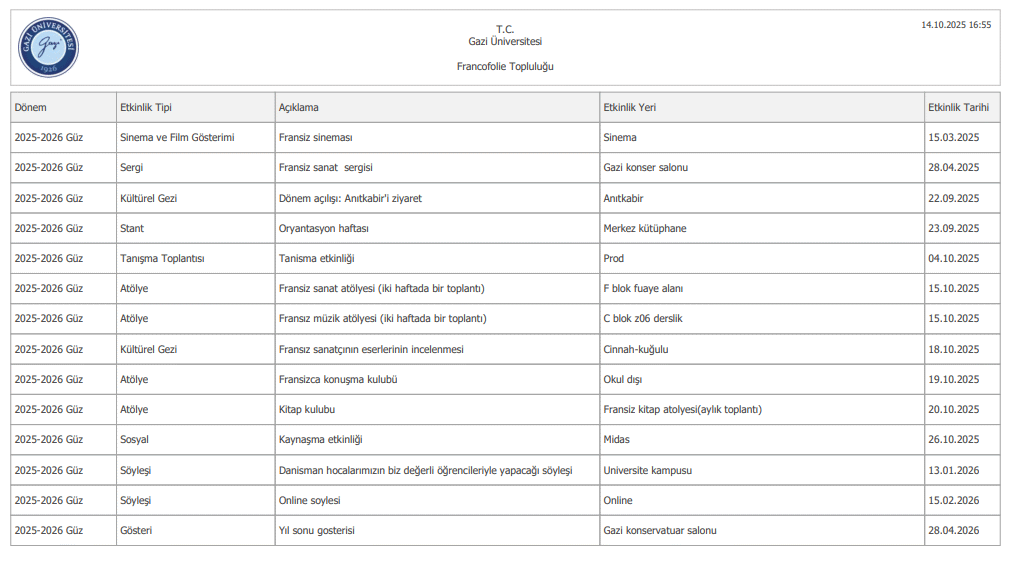Select the Online soylesi row

coord(309,500)
